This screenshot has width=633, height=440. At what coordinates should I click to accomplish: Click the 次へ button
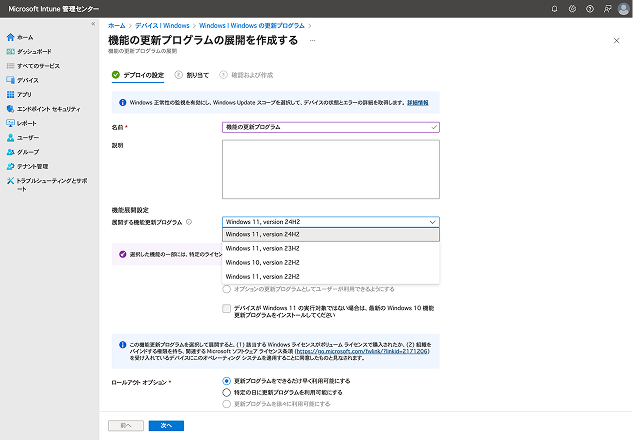click(166, 425)
